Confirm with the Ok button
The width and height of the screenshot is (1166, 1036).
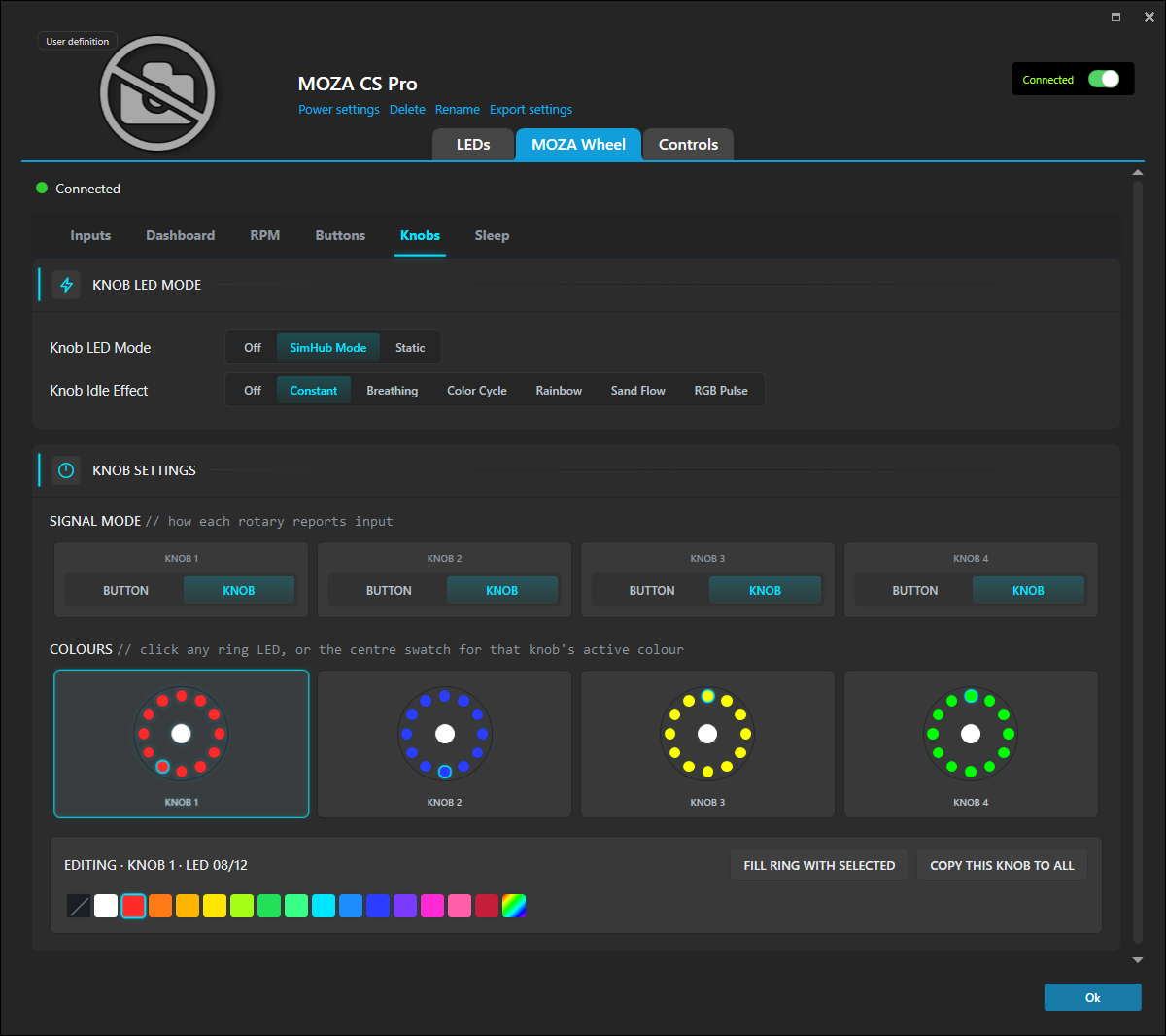click(x=1092, y=997)
